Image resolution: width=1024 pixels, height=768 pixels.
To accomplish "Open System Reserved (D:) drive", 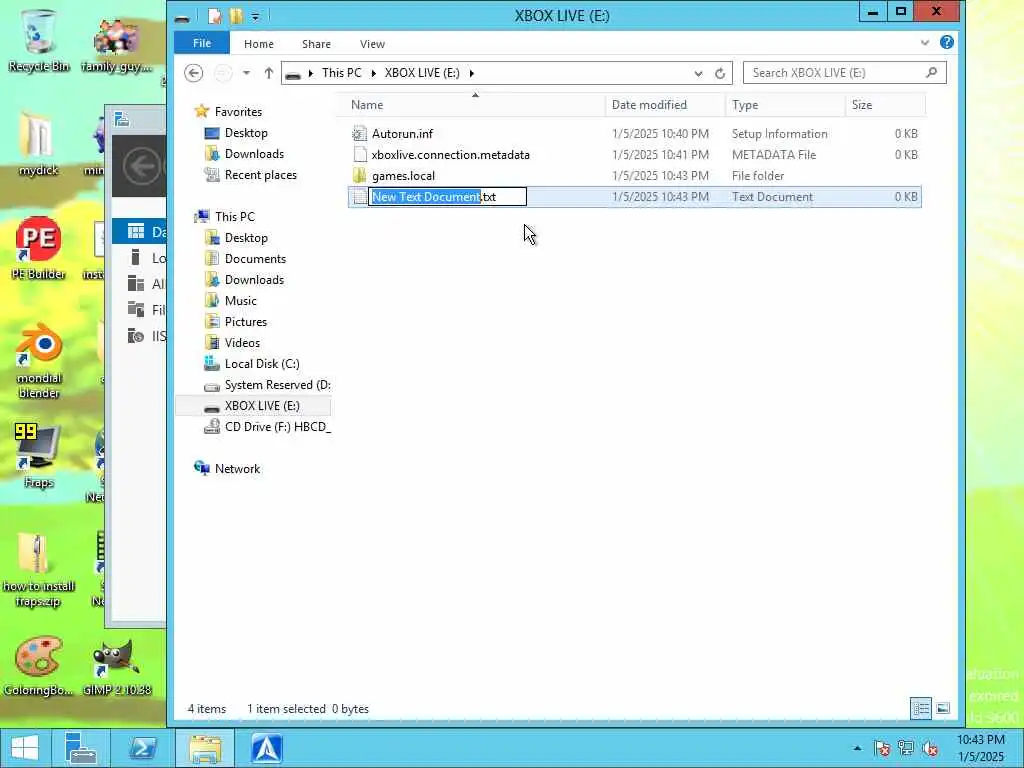I will coord(278,385).
